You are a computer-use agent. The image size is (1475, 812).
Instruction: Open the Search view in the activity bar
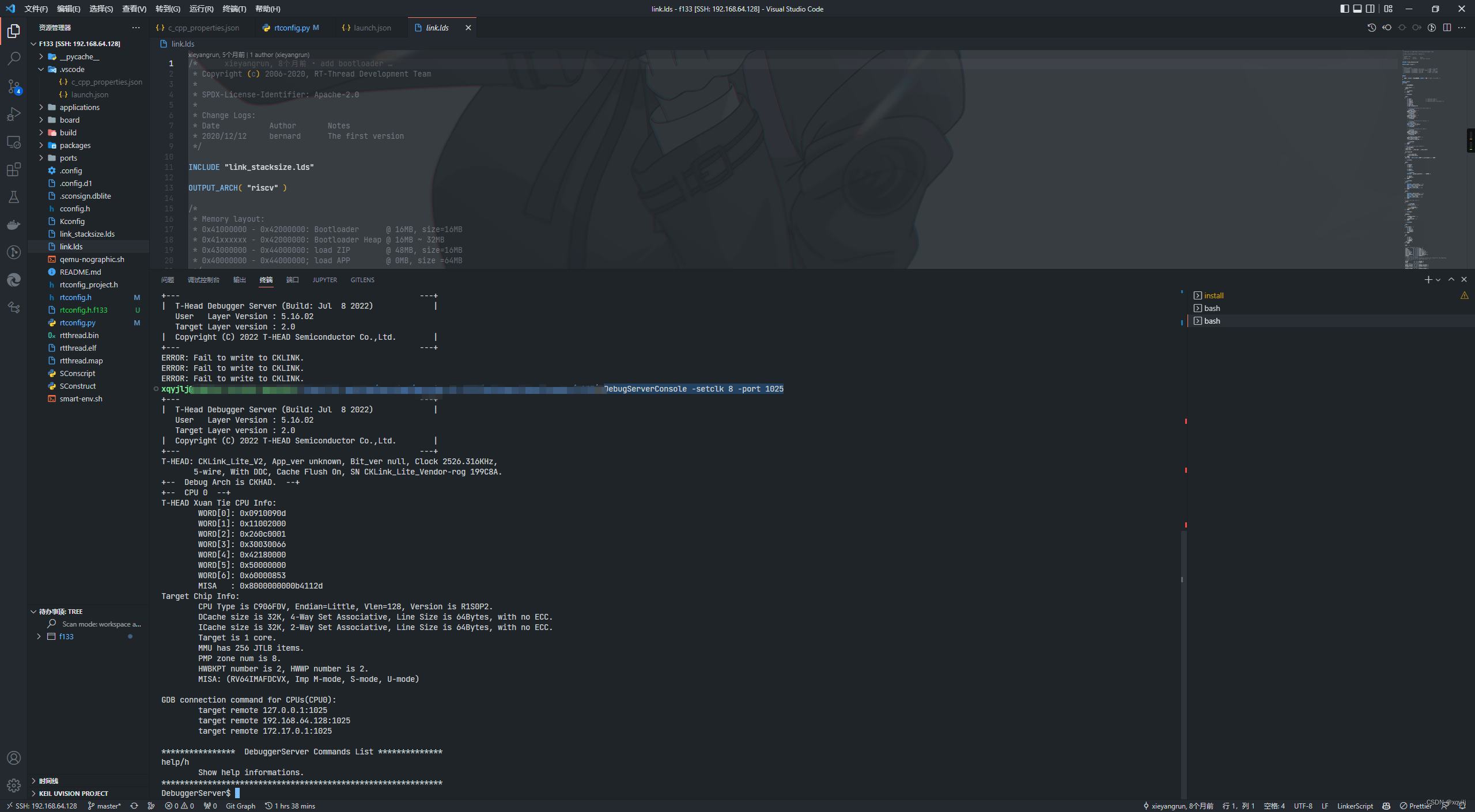(x=14, y=58)
